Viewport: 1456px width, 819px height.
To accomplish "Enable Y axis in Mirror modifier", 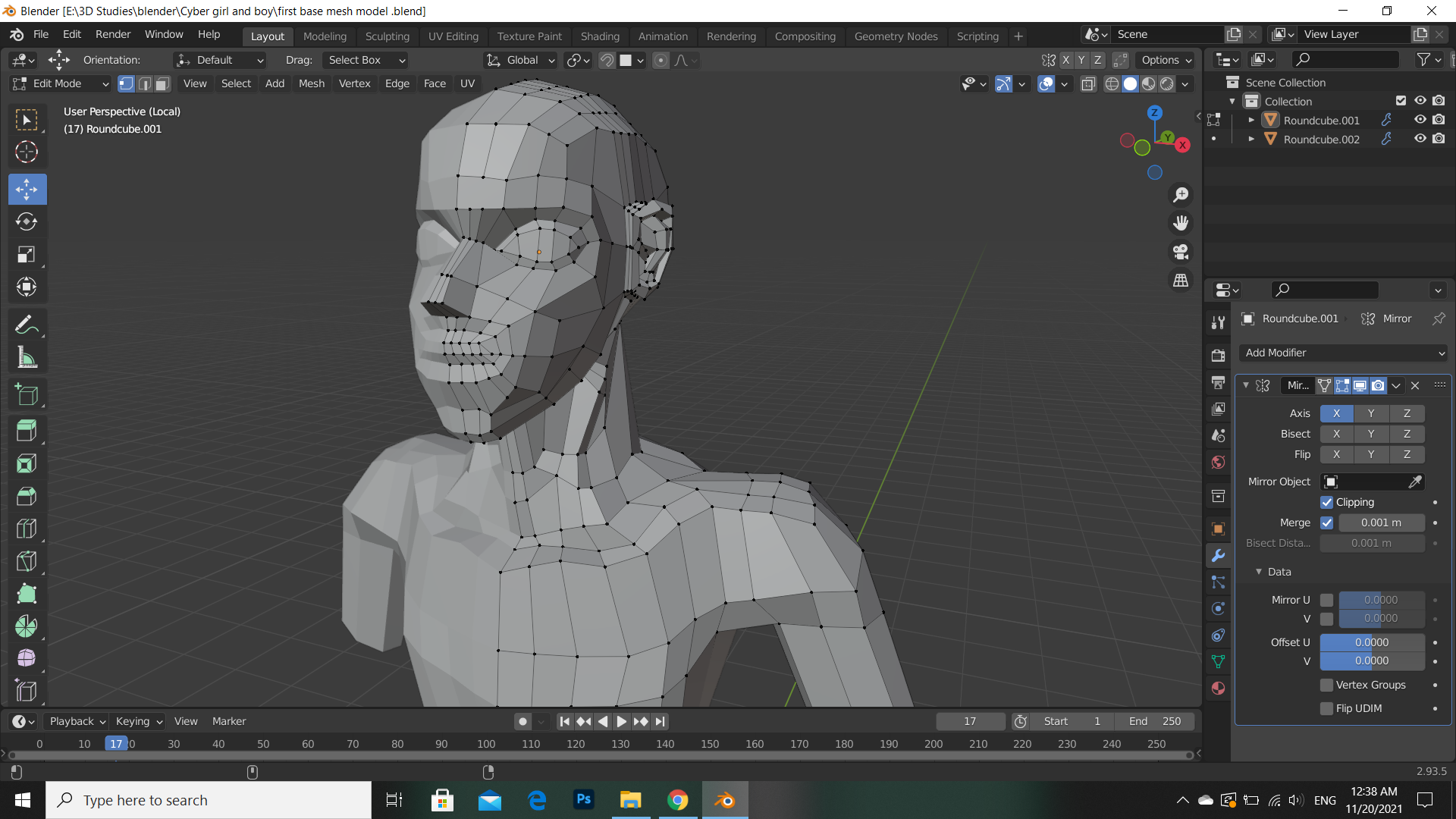I will pyautogui.click(x=1370, y=413).
